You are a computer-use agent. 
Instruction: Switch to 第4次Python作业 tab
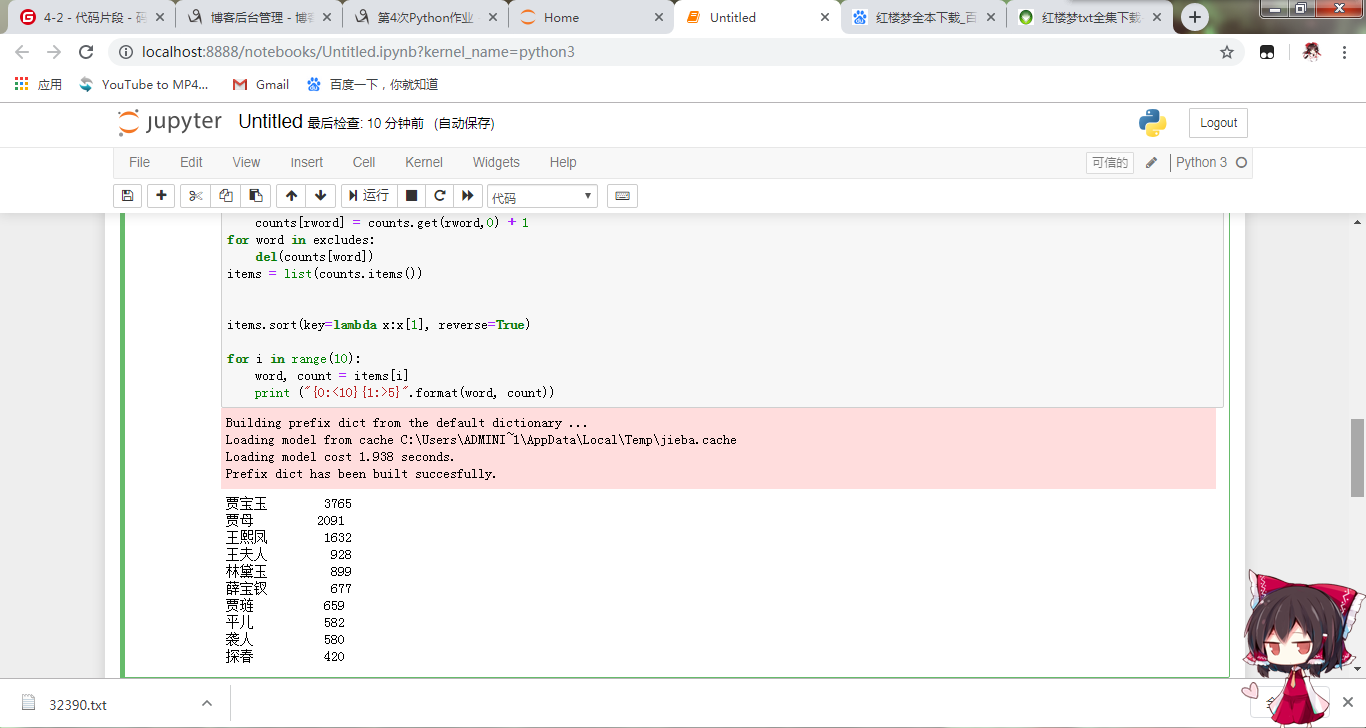point(424,17)
